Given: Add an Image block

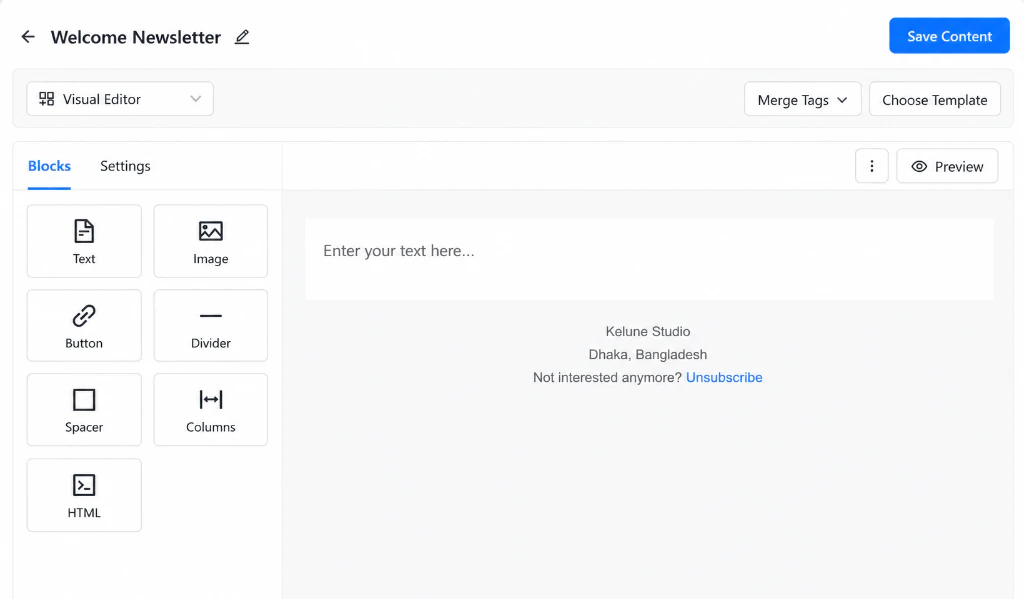Looking at the screenshot, I should 210,241.
